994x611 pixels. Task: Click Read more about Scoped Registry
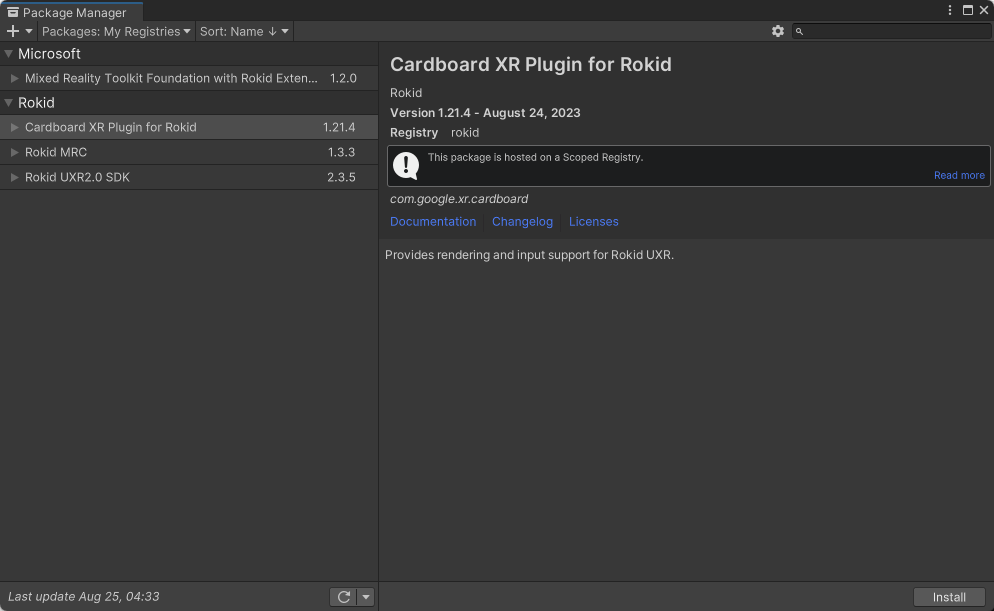pos(959,176)
